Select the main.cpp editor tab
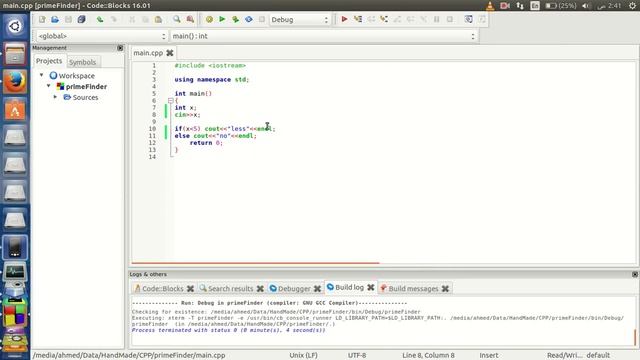 click(148, 53)
